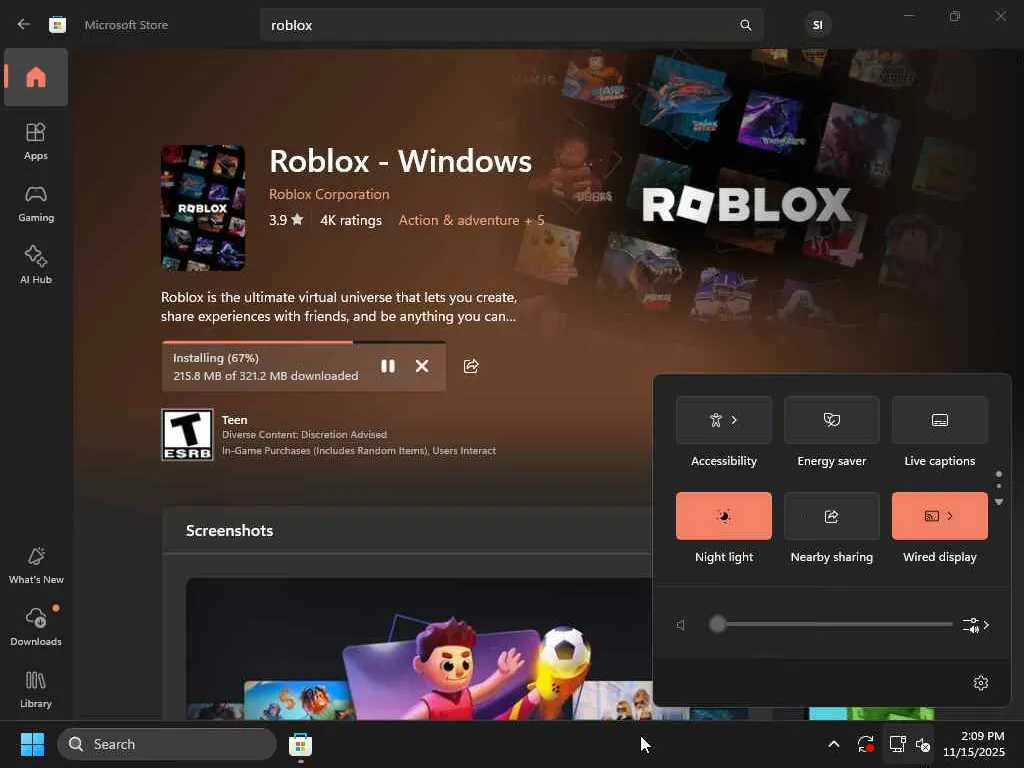Turn off Night light
The image size is (1024, 768).
tap(724, 516)
